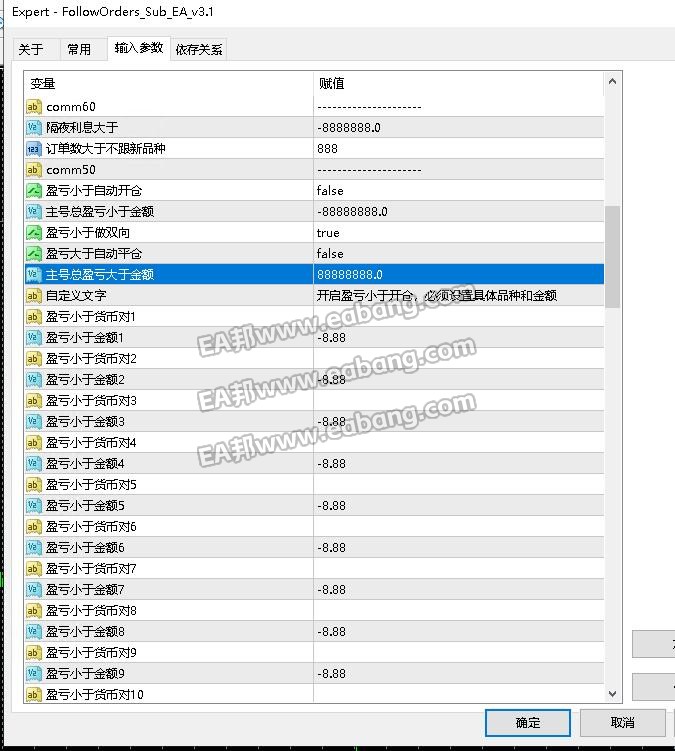Select the 输入参数 tab
This screenshot has height=751, width=675.
coord(139,48)
